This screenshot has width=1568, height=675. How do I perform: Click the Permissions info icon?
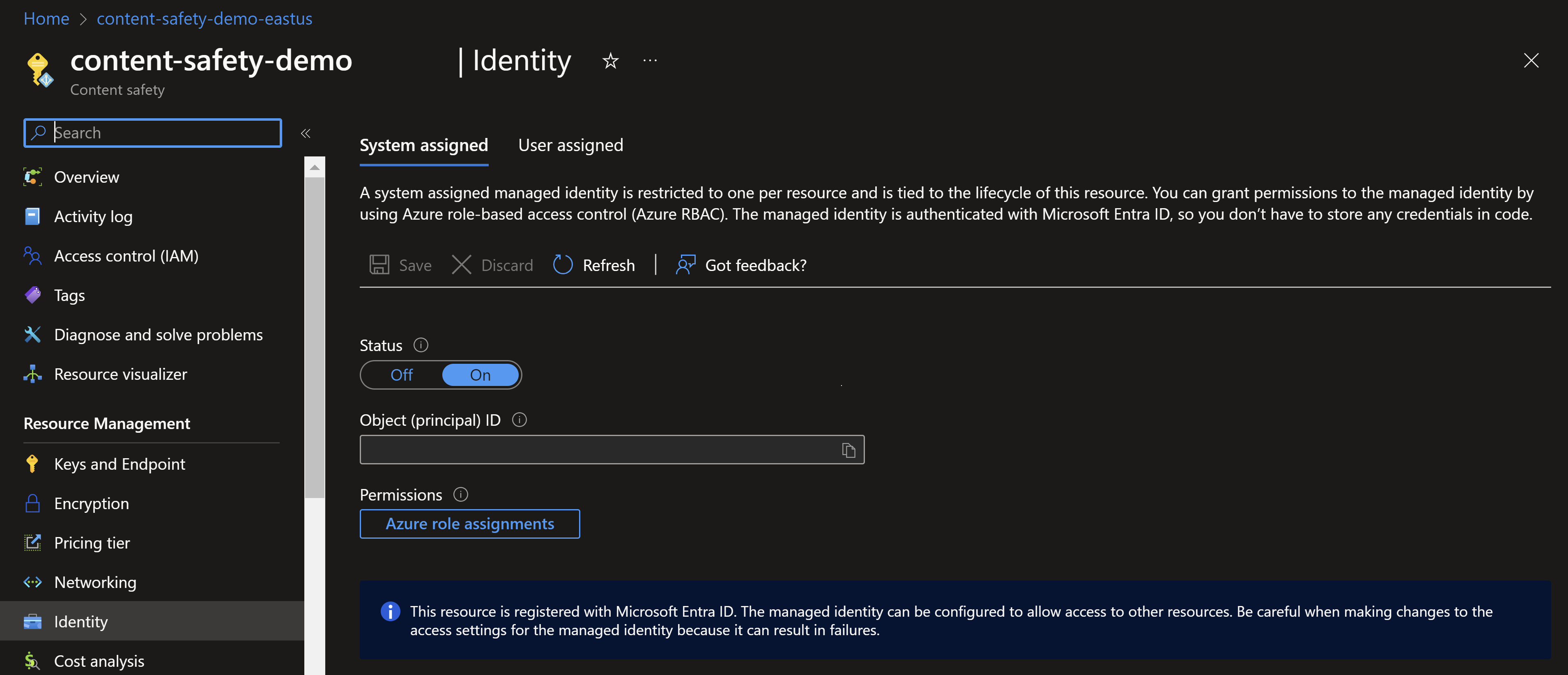click(461, 494)
